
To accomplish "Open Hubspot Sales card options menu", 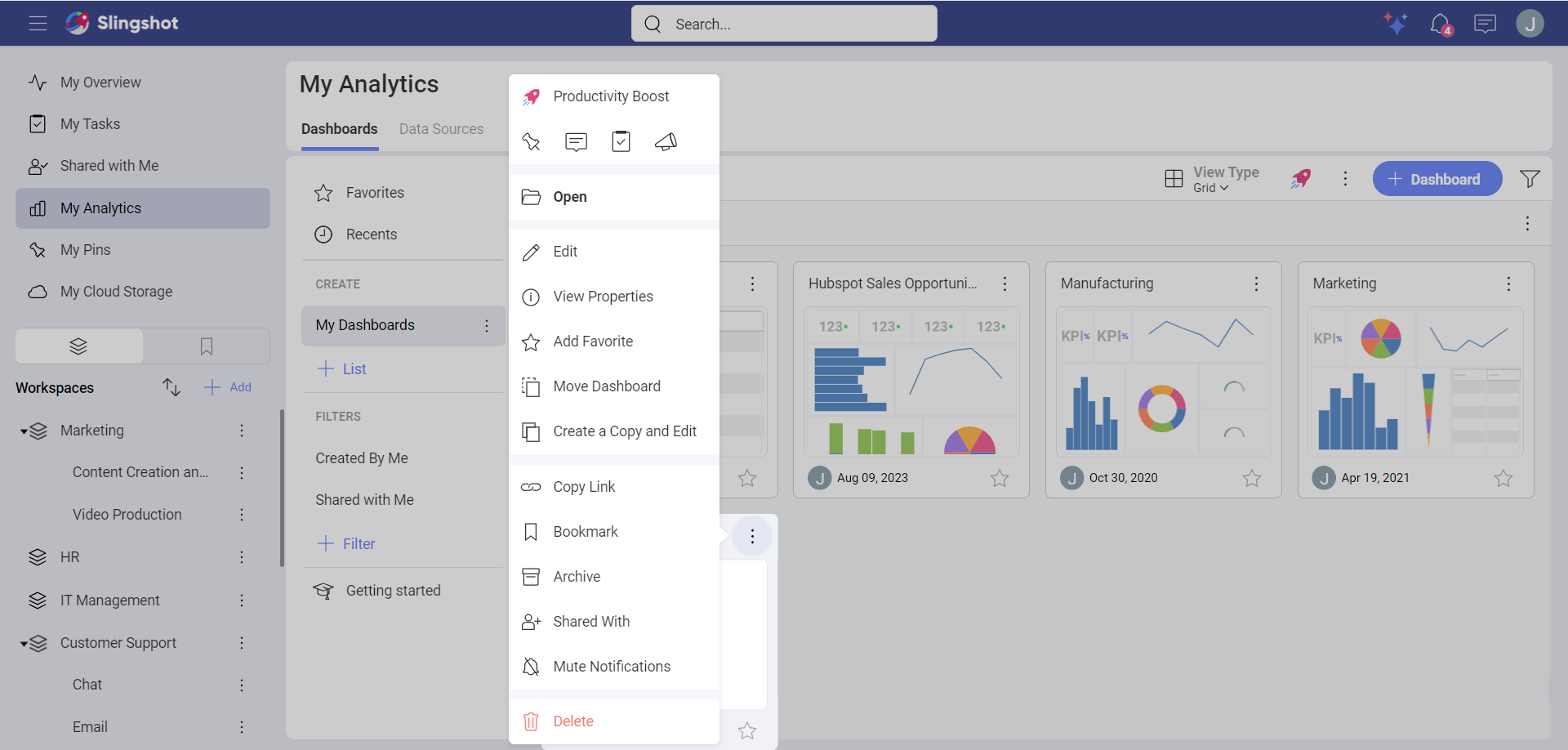I will 1005,284.
